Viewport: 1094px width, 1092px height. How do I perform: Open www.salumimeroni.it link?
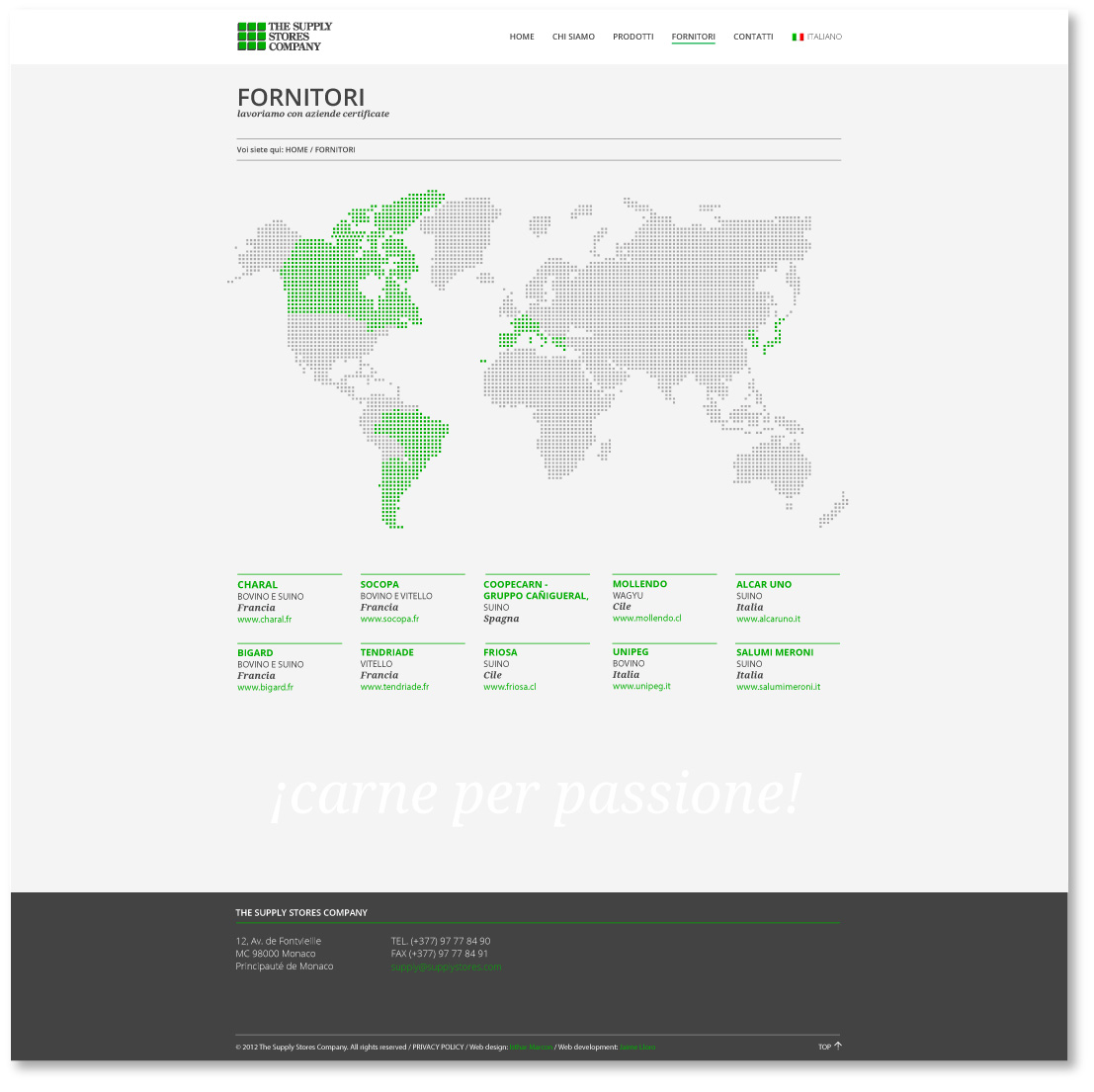click(778, 687)
